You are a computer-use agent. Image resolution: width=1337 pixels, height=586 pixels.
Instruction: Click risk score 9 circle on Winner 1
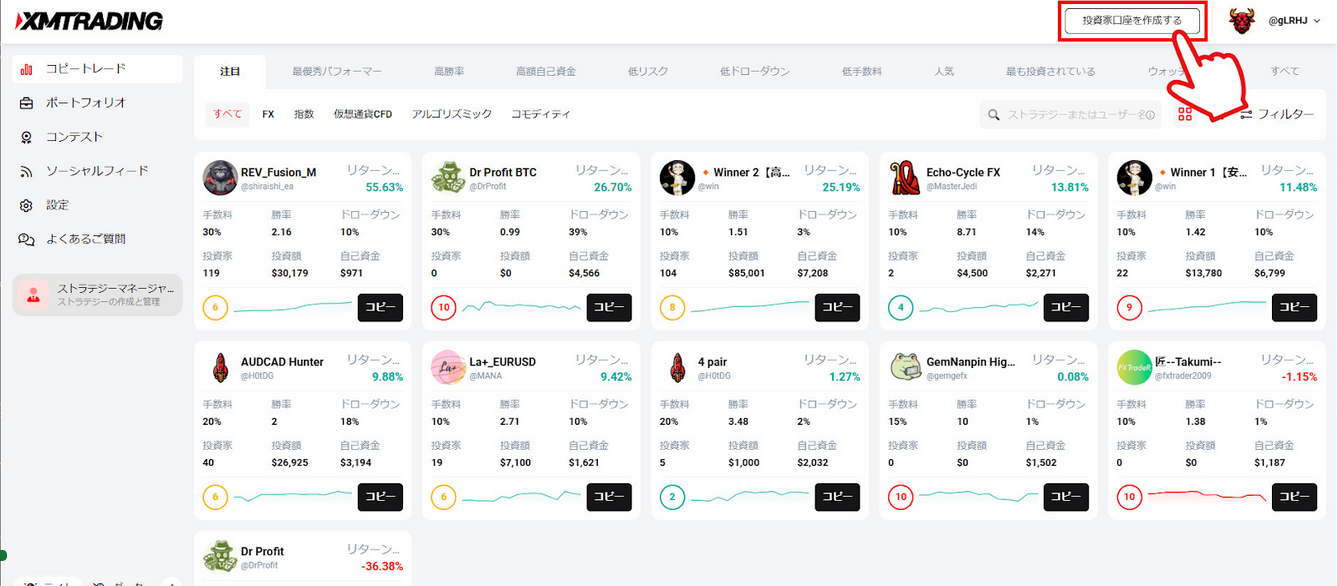[x=1129, y=308]
